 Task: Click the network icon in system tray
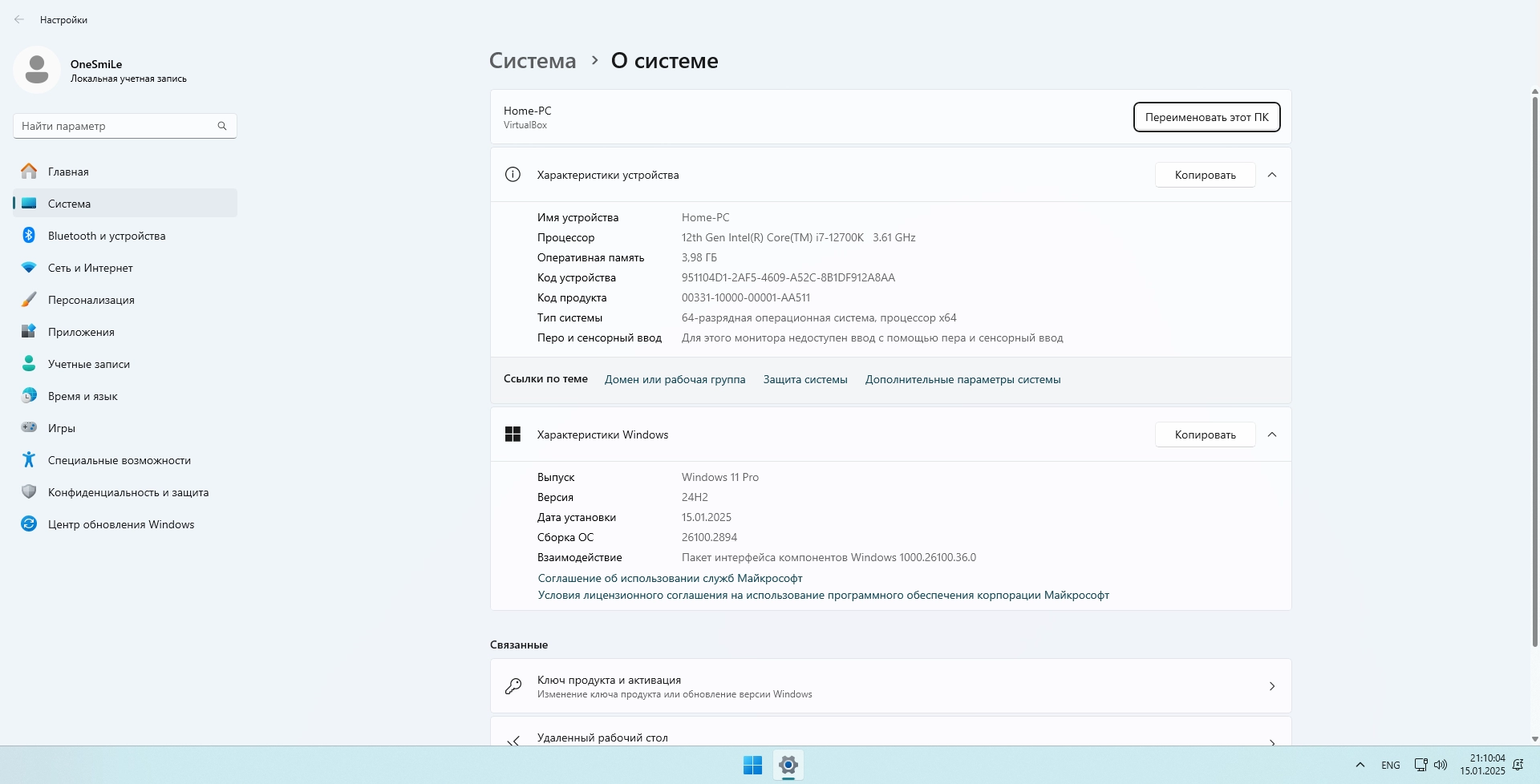pyautogui.click(x=1420, y=765)
